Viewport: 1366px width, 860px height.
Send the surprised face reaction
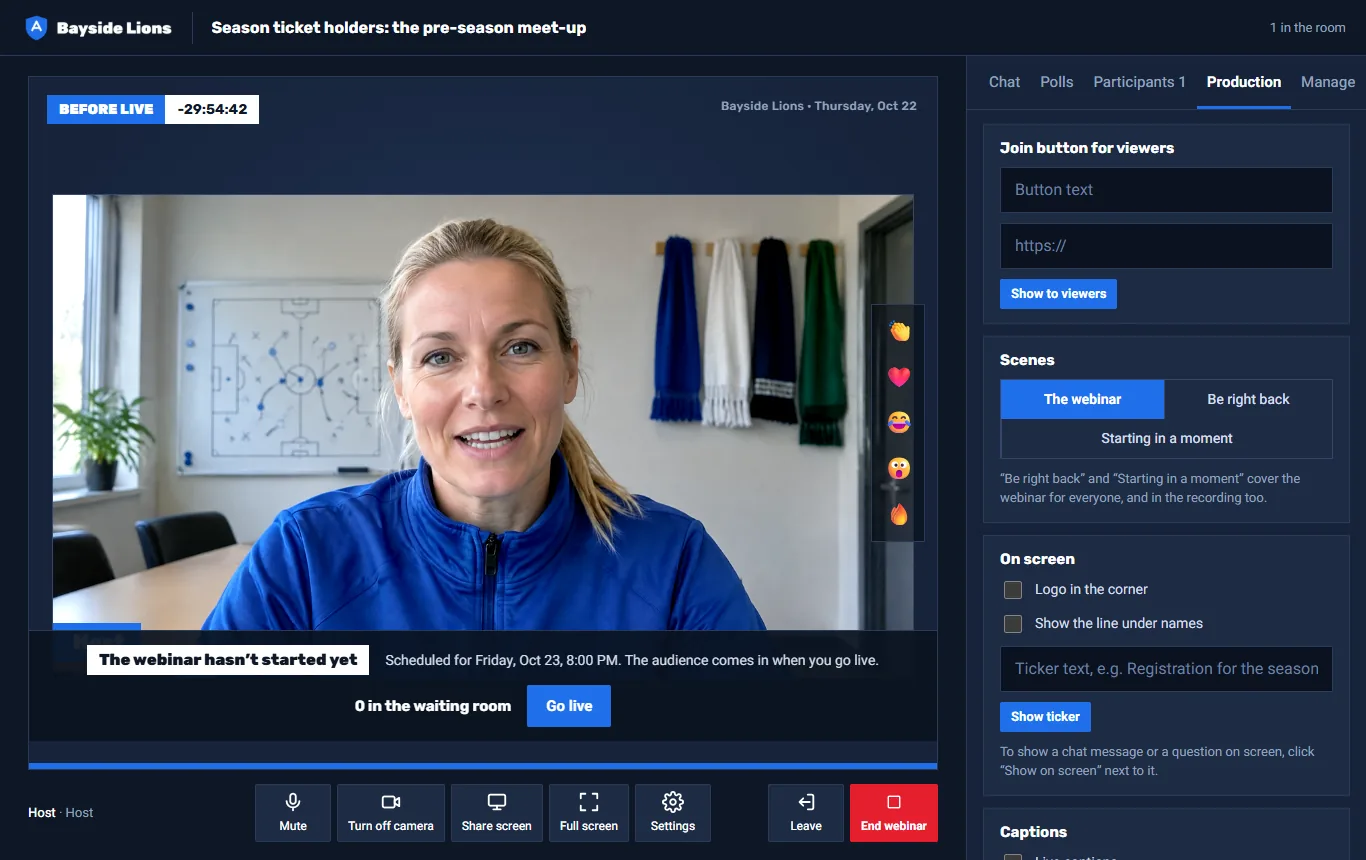tap(899, 468)
